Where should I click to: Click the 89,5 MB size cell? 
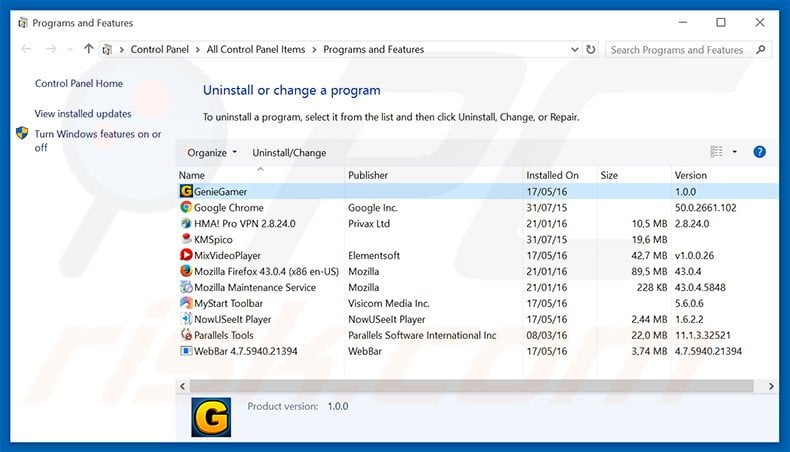click(x=649, y=272)
